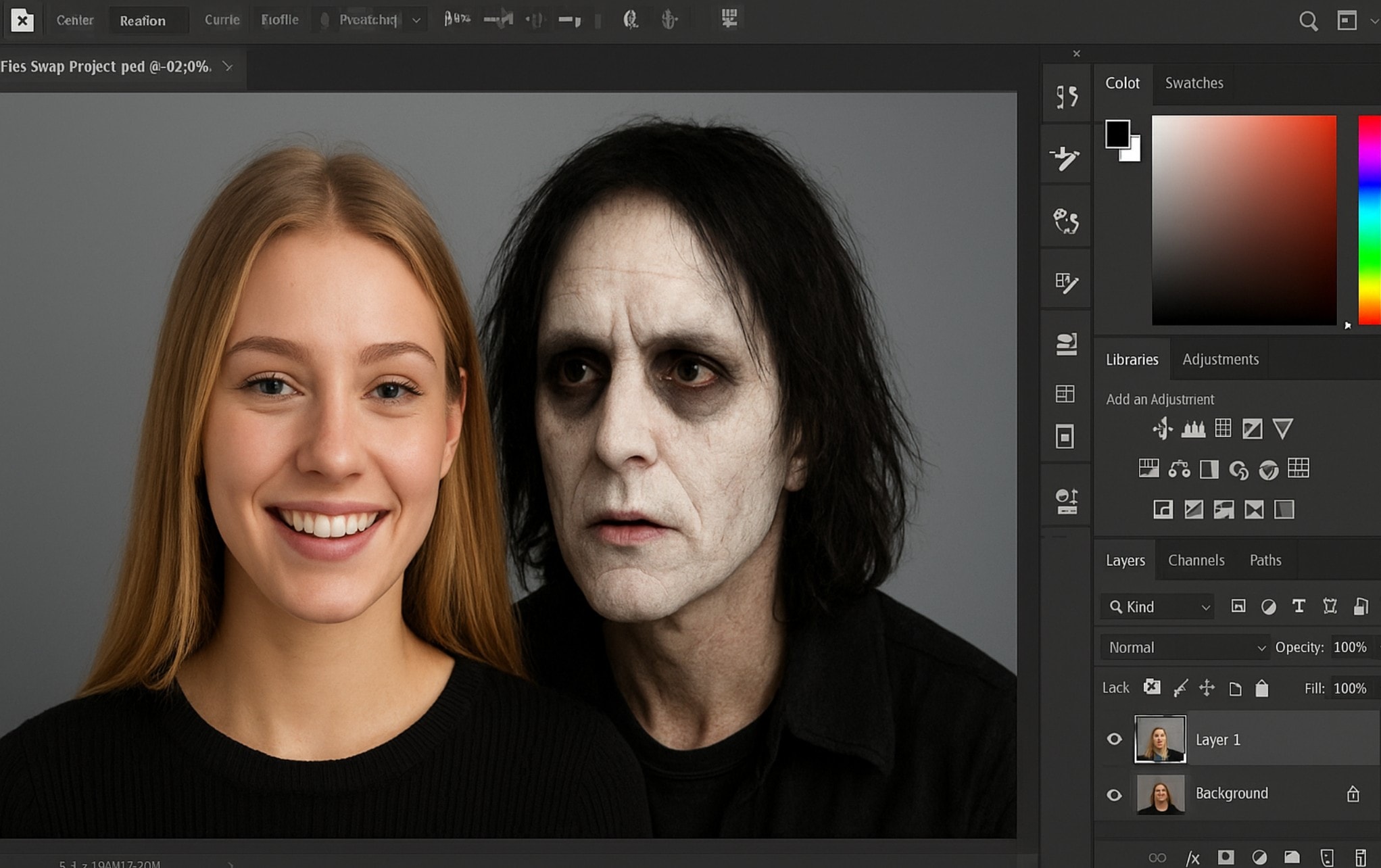The image size is (1381, 868).
Task: Click the Adjustments panel tab
Action: (x=1220, y=359)
